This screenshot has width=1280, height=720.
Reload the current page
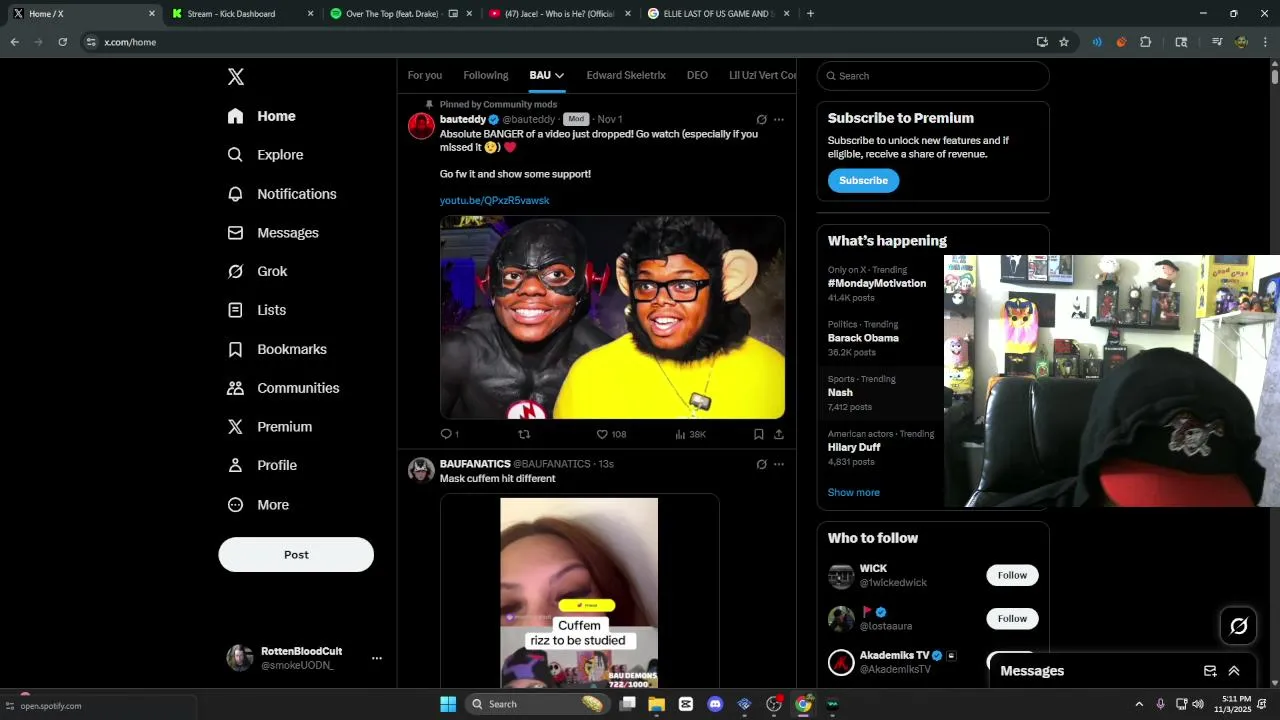pos(63,42)
